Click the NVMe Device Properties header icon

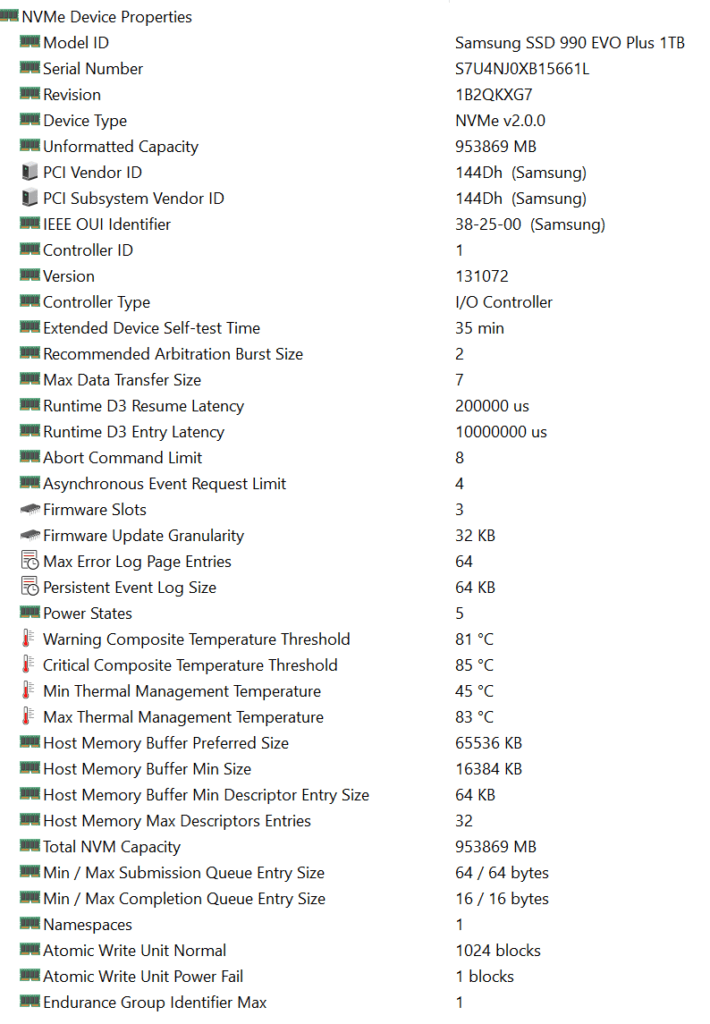click(10, 17)
